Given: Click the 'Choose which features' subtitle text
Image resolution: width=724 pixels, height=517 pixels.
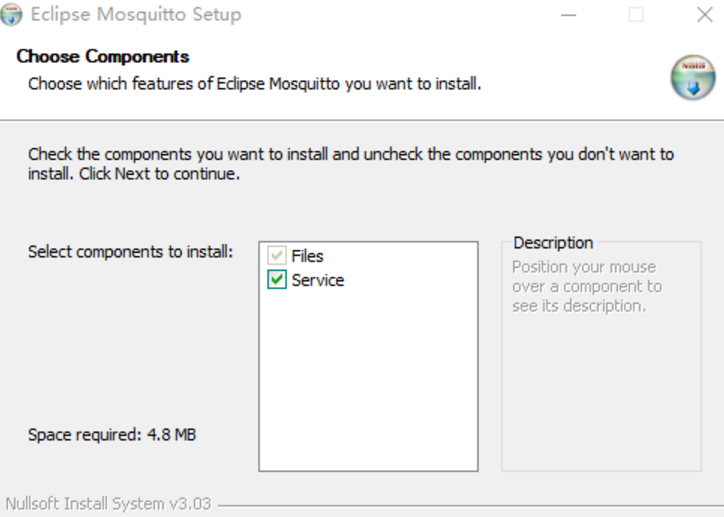Looking at the screenshot, I should (x=254, y=83).
